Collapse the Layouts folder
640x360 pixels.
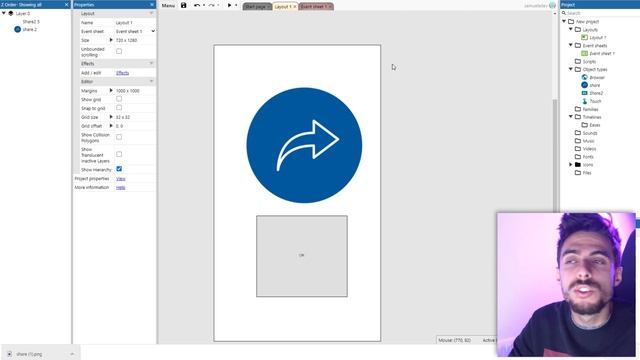pyautogui.click(x=571, y=29)
